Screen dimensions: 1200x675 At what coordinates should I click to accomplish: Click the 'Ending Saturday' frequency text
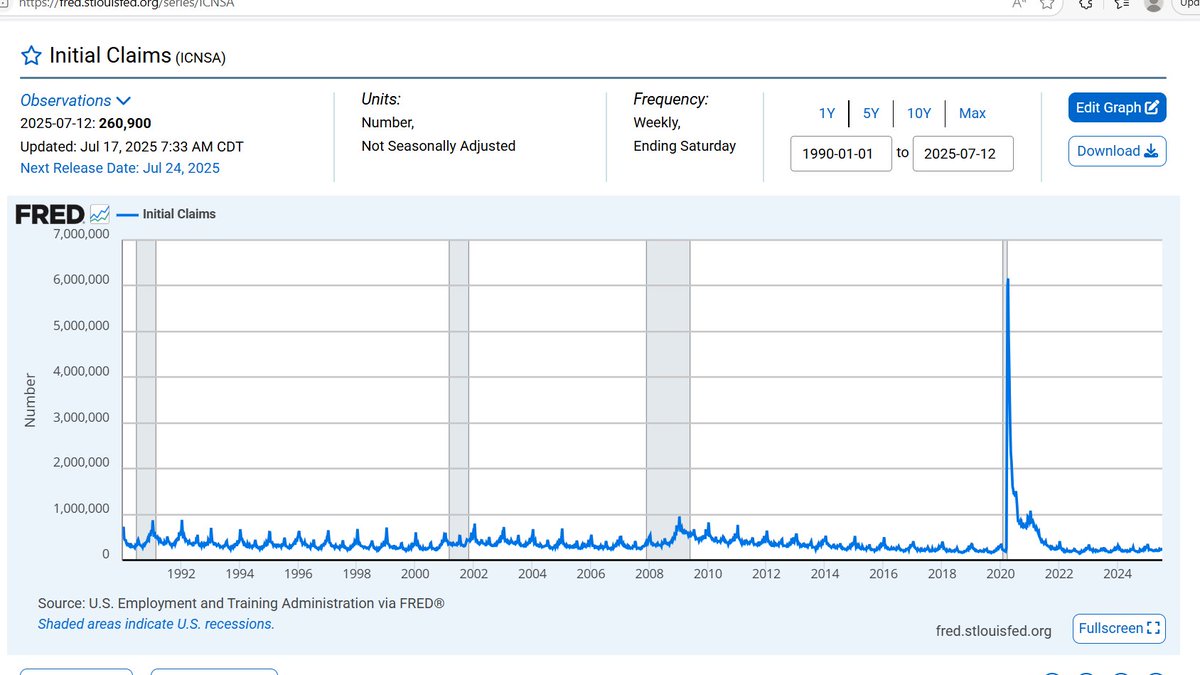click(x=684, y=146)
